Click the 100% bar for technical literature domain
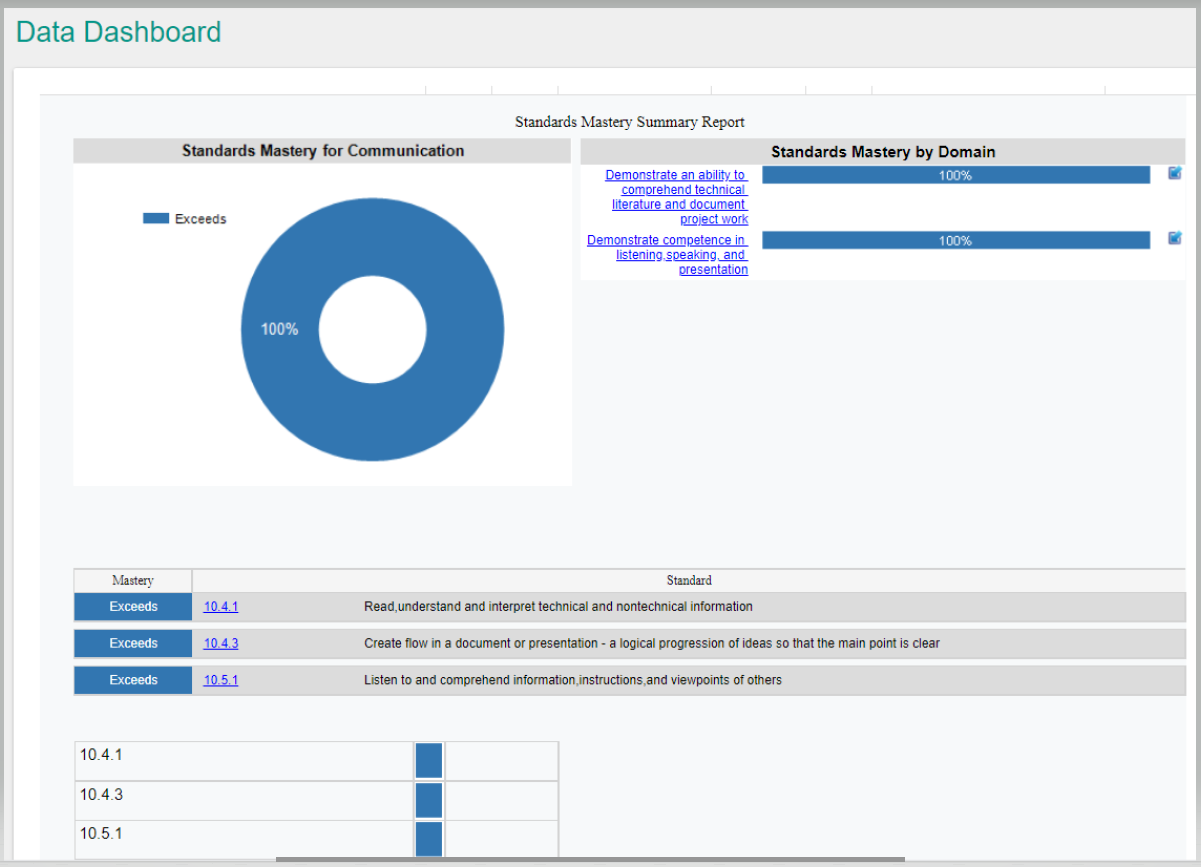The height and width of the screenshot is (867, 1201). 955,175
